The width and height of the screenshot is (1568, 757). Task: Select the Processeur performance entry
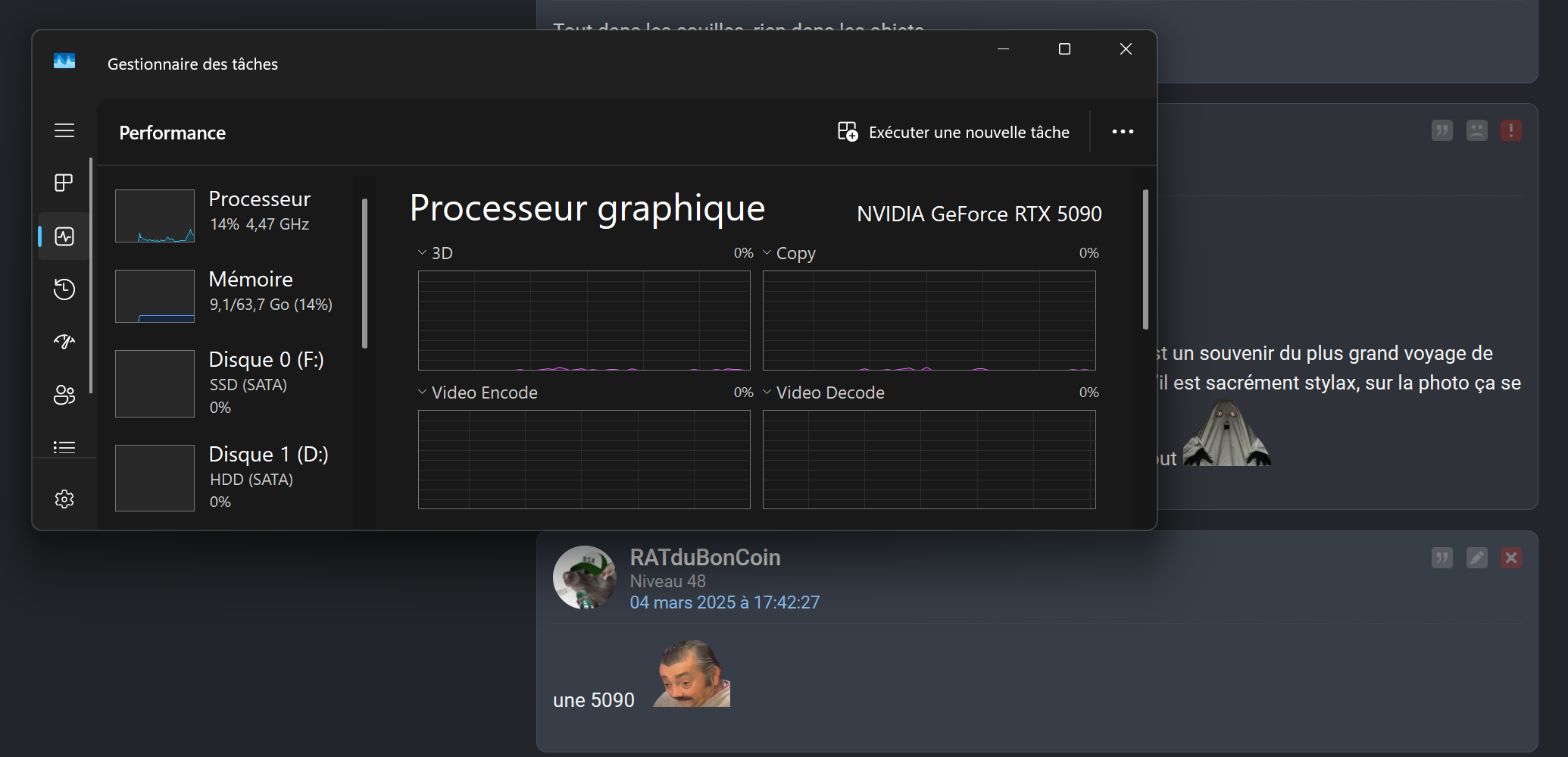(x=231, y=215)
